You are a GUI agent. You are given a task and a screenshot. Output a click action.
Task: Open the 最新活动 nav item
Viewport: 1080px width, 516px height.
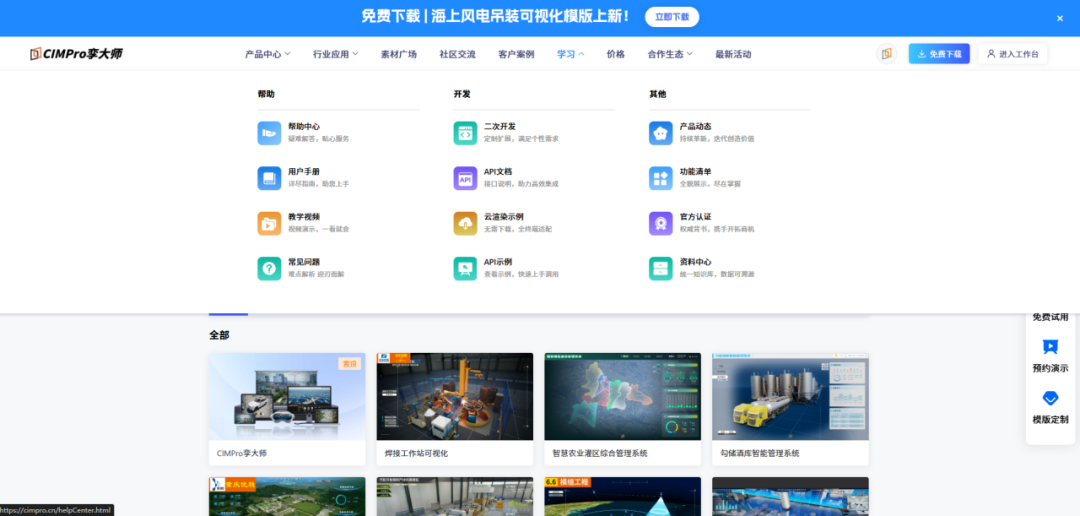[733, 54]
